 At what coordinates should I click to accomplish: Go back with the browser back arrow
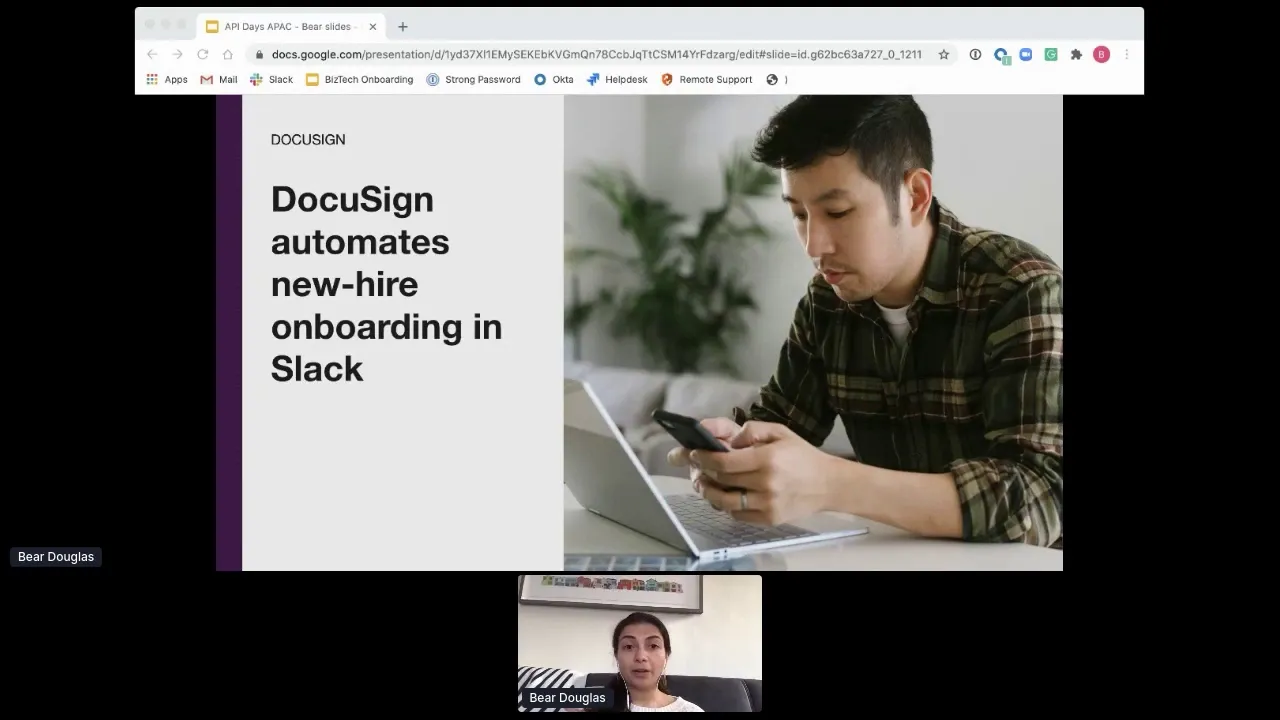tap(152, 55)
